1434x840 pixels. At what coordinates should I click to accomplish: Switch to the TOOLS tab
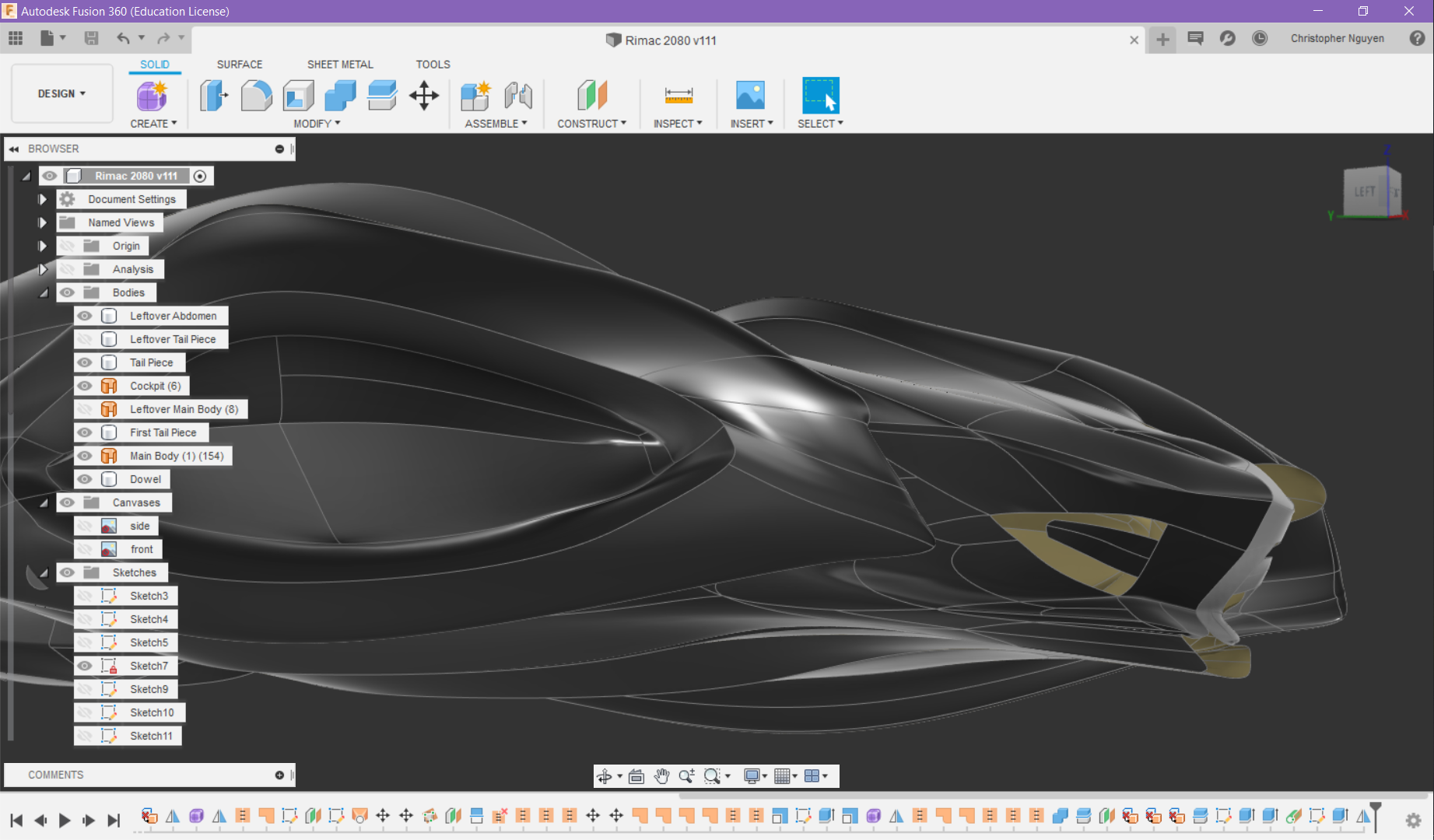click(433, 65)
